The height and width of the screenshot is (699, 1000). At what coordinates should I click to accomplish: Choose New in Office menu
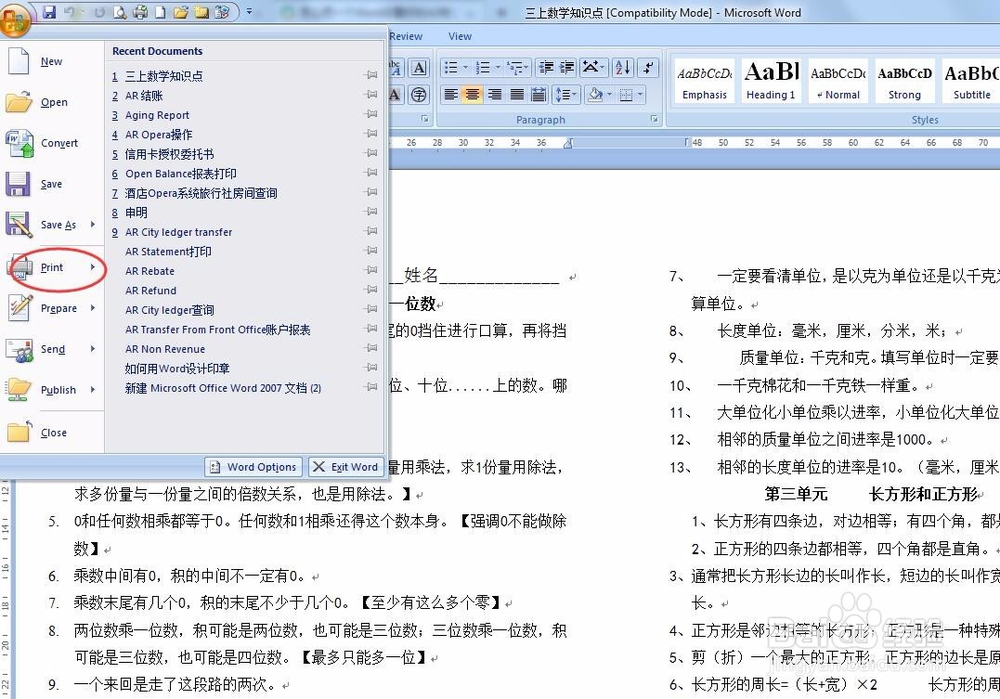(51, 61)
